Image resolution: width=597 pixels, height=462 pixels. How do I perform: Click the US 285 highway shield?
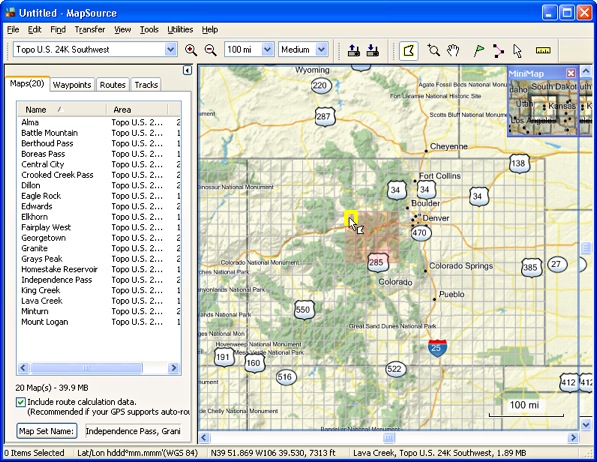pos(377,262)
